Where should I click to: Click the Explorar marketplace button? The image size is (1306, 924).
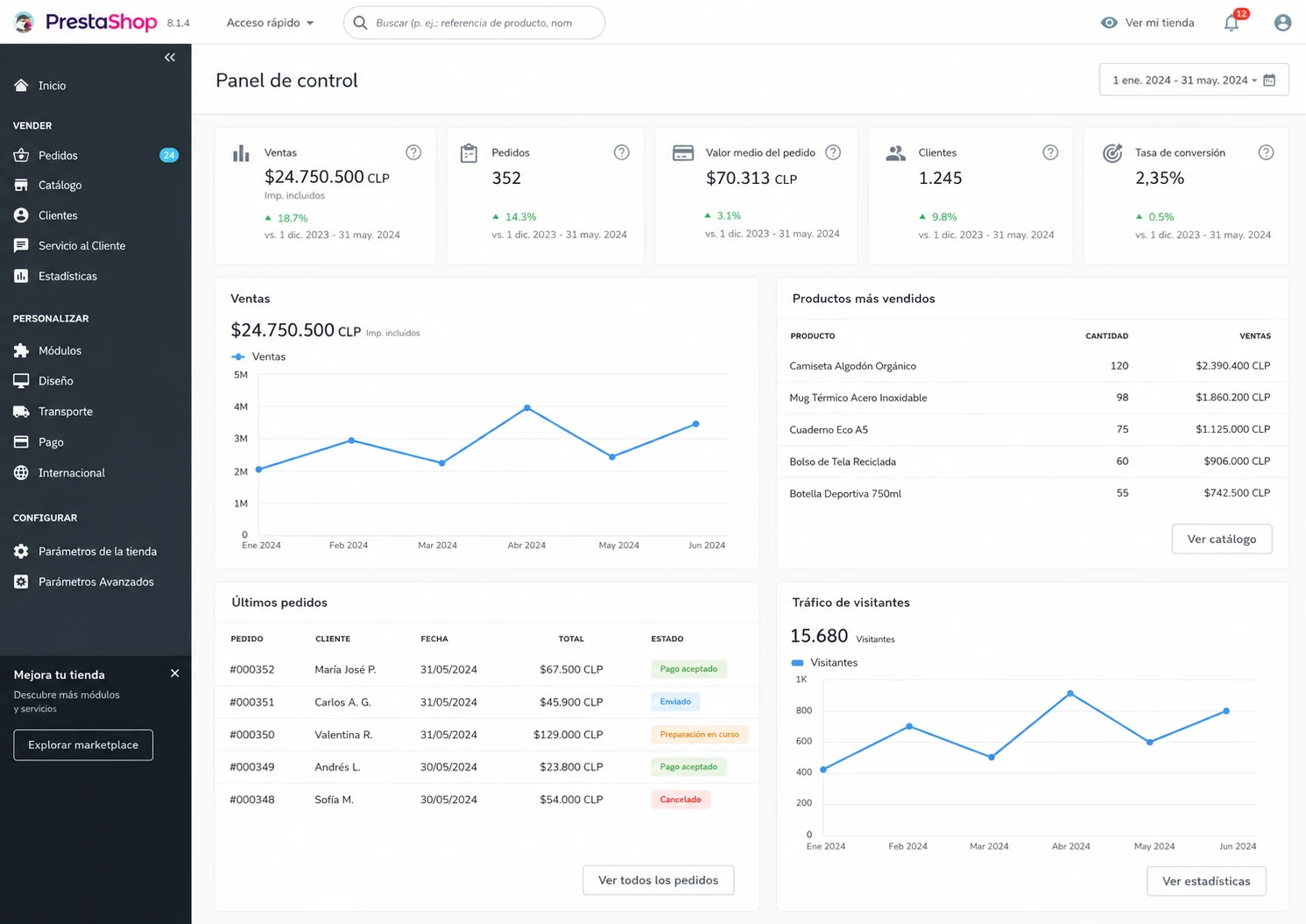click(83, 744)
